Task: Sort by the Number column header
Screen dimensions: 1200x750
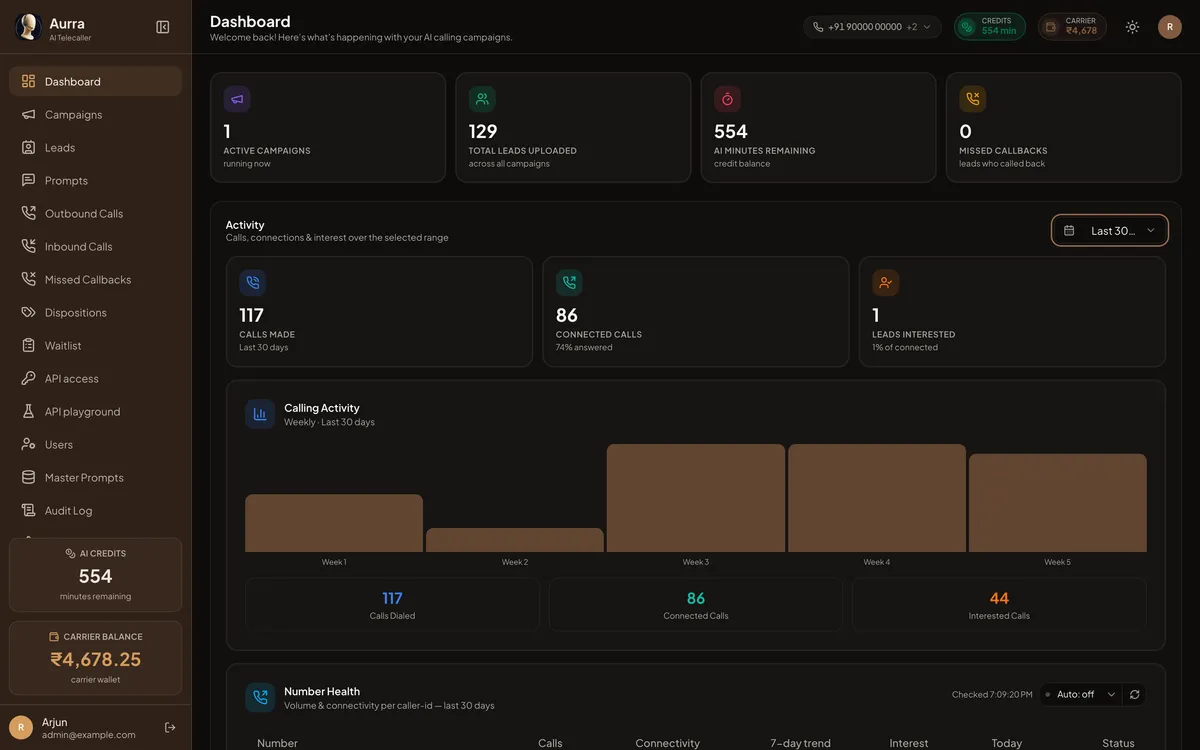Action: [277, 743]
